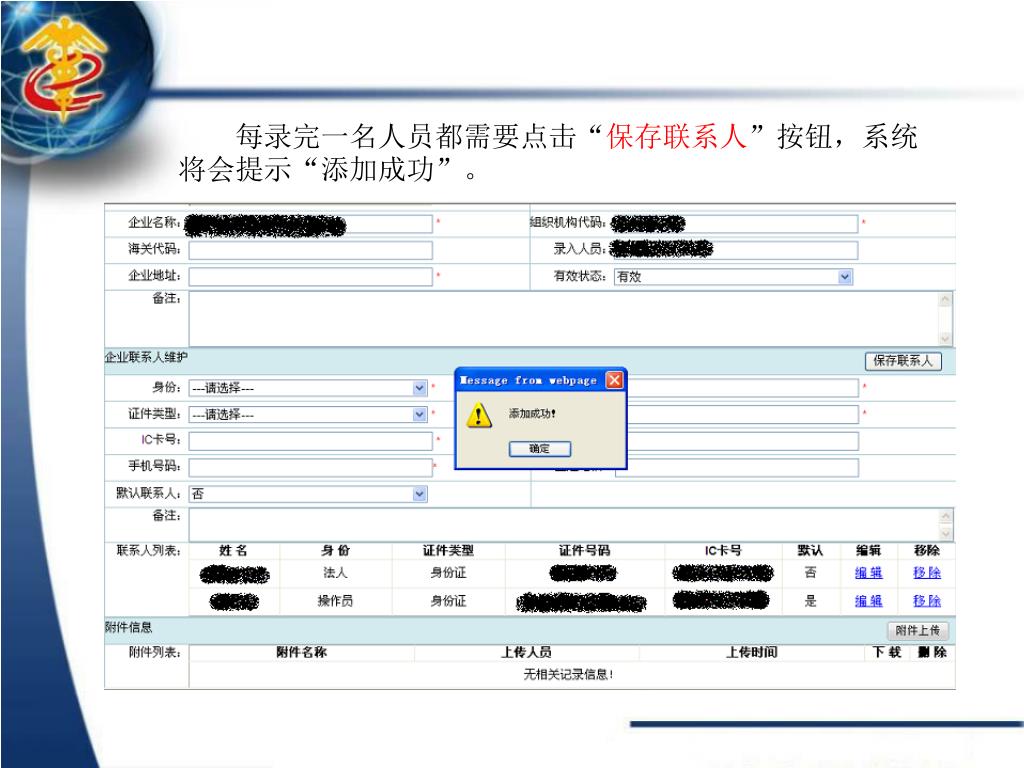
Task: Click 法人 cell in contact list
Action: click(x=335, y=573)
